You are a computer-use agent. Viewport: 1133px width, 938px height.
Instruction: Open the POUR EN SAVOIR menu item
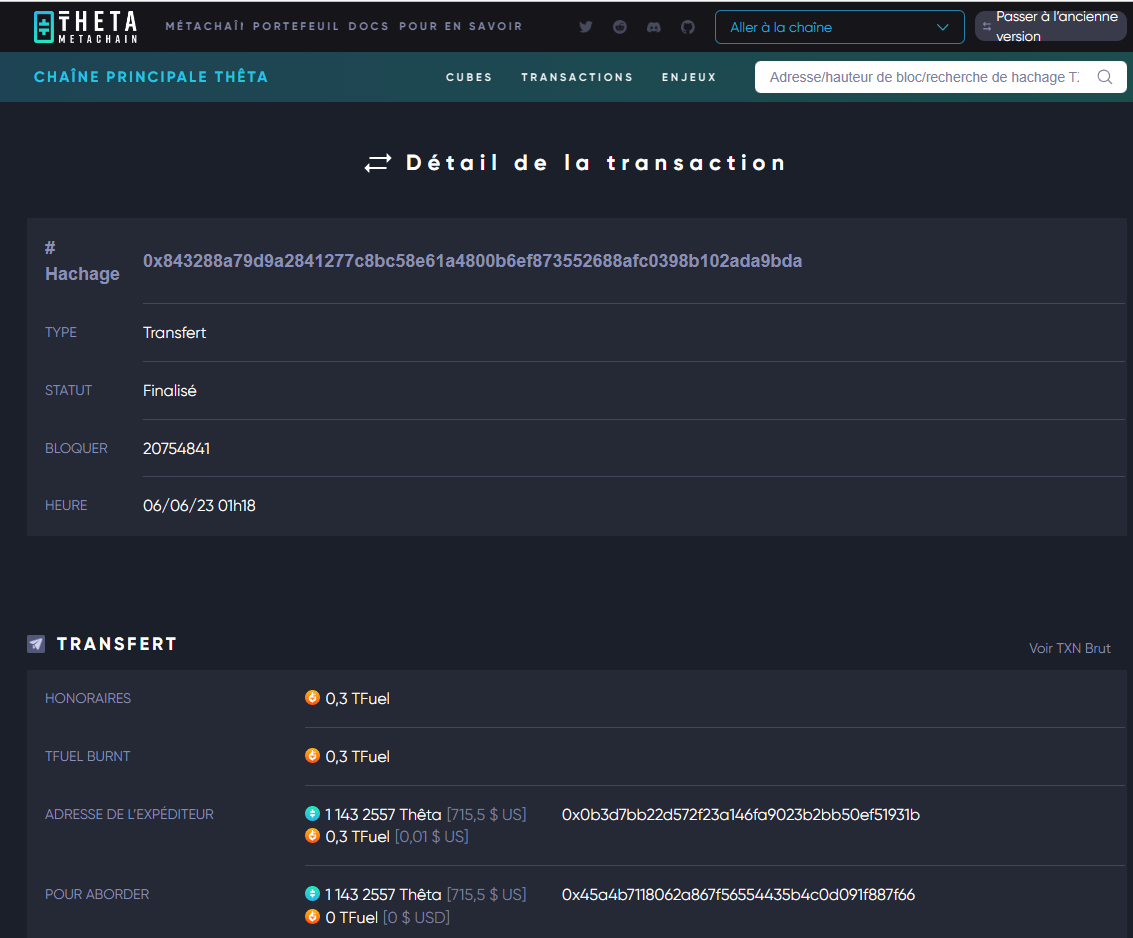tap(461, 26)
